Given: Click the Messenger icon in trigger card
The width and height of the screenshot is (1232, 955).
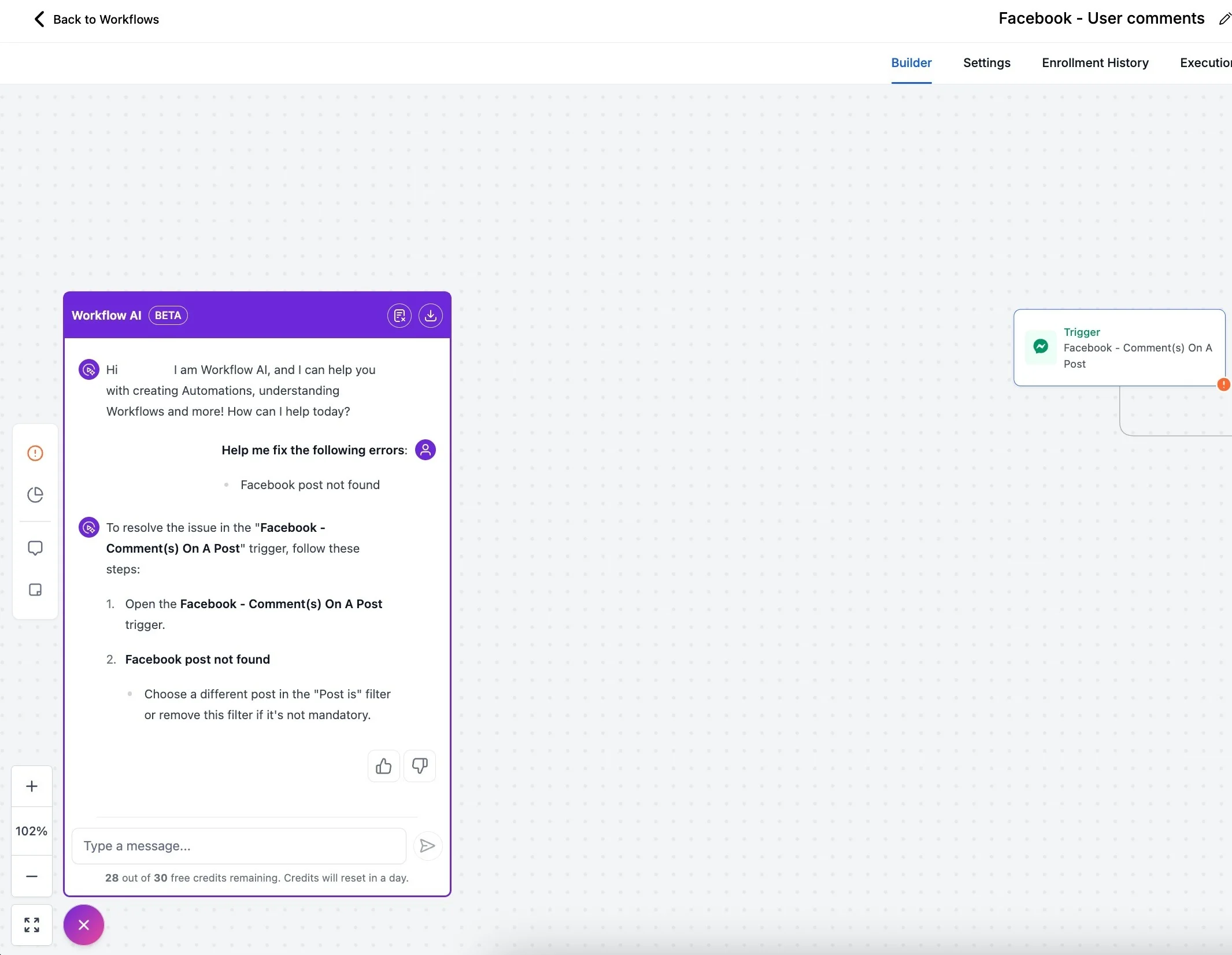Looking at the screenshot, I should tap(1041, 347).
